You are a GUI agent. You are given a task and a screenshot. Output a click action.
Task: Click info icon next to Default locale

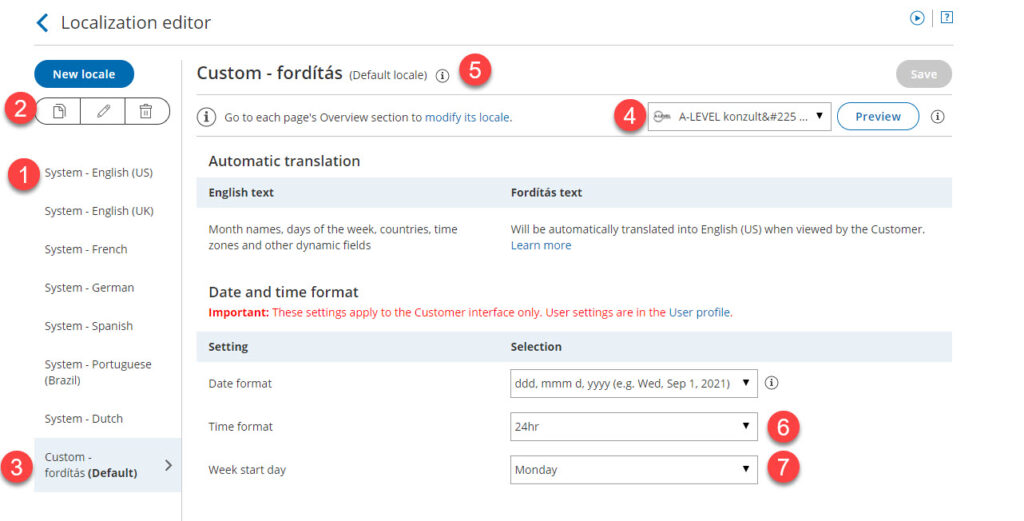point(442,75)
